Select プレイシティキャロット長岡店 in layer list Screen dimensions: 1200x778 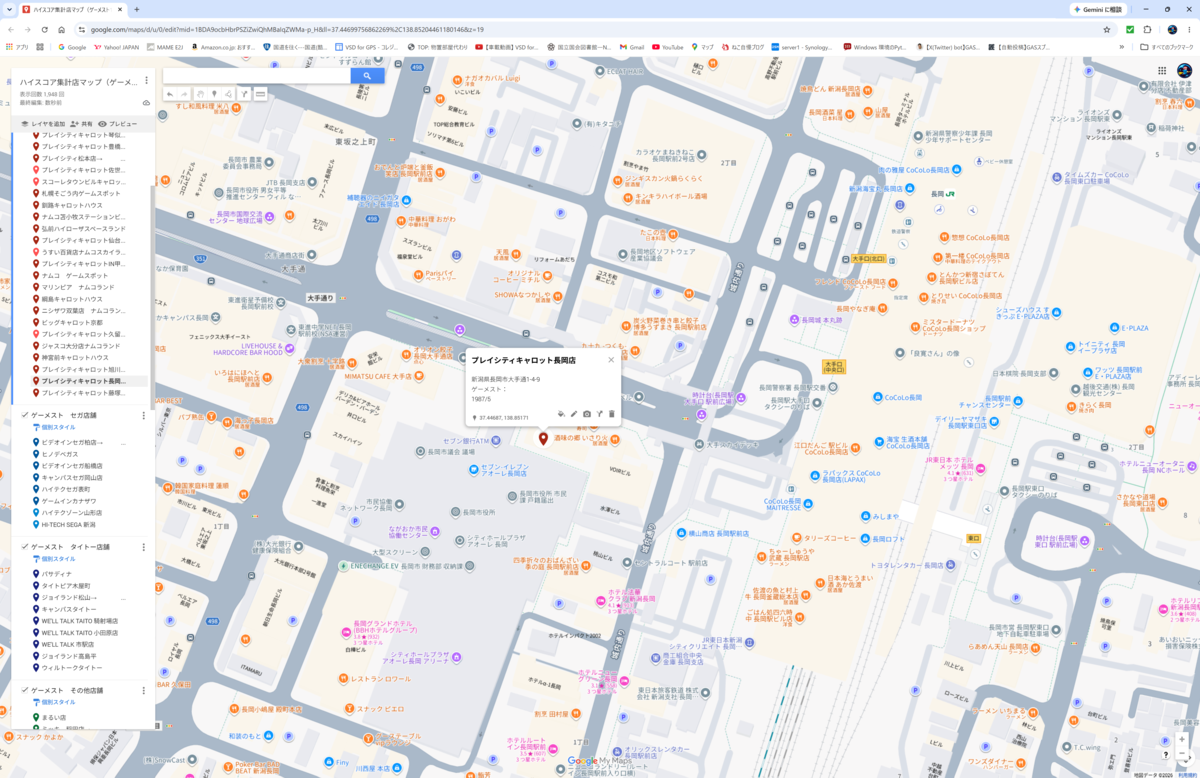click(85, 381)
